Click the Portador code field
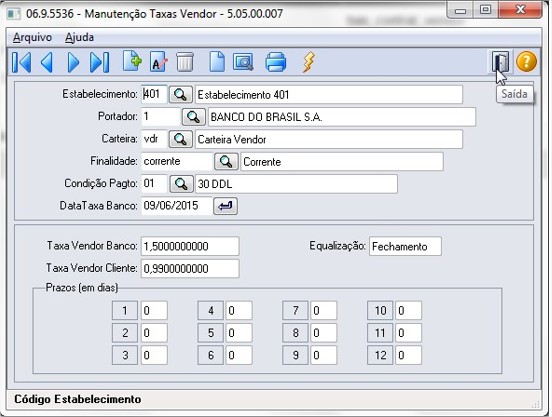Image resolution: width=552 pixels, height=417 pixels. (161, 116)
